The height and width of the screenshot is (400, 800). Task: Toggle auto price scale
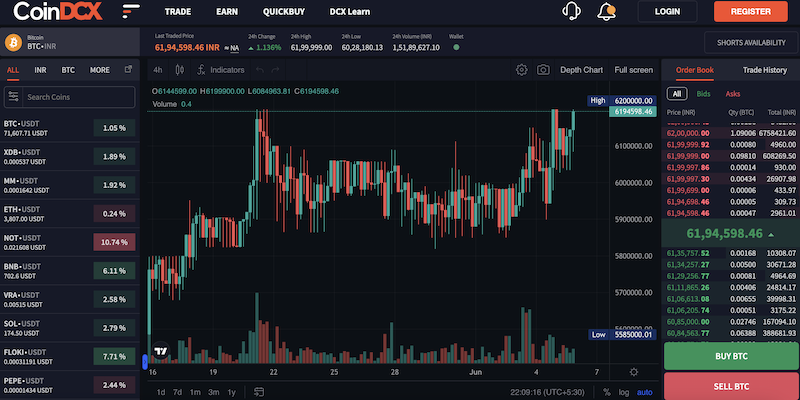[644, 392]
